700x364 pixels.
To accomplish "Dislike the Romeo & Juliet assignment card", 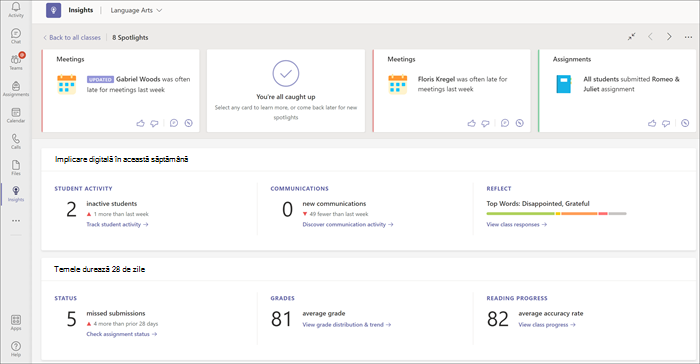I will pos(666,123).
